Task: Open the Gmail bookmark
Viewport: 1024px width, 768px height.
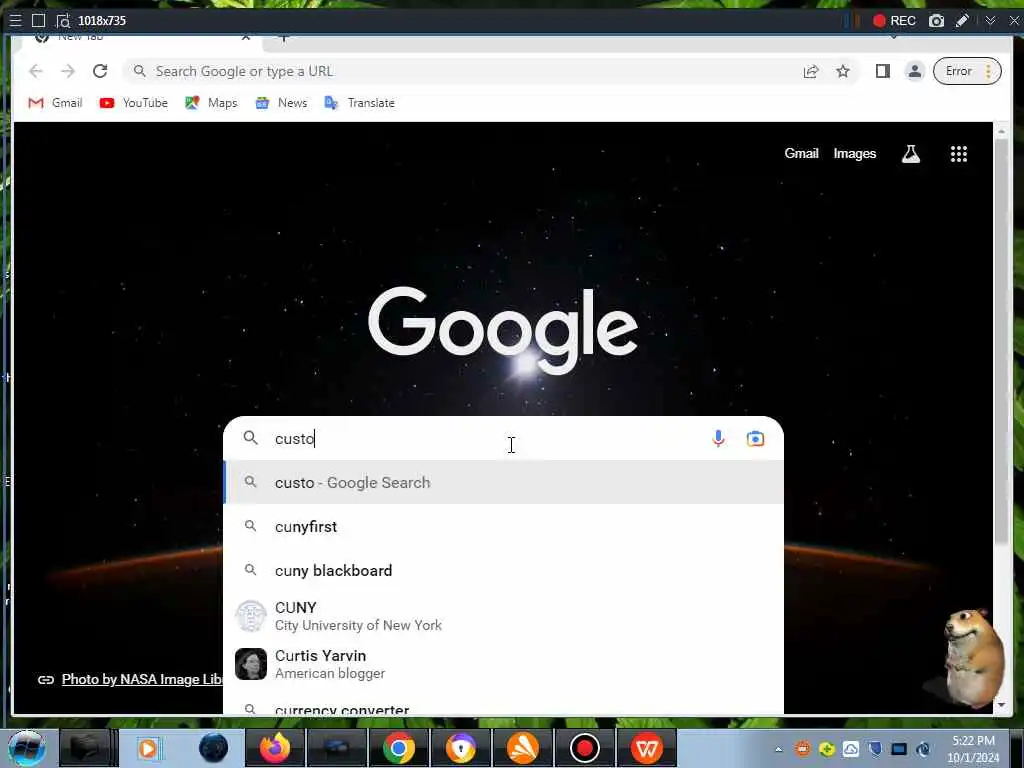Action: (x=56, y=103)
